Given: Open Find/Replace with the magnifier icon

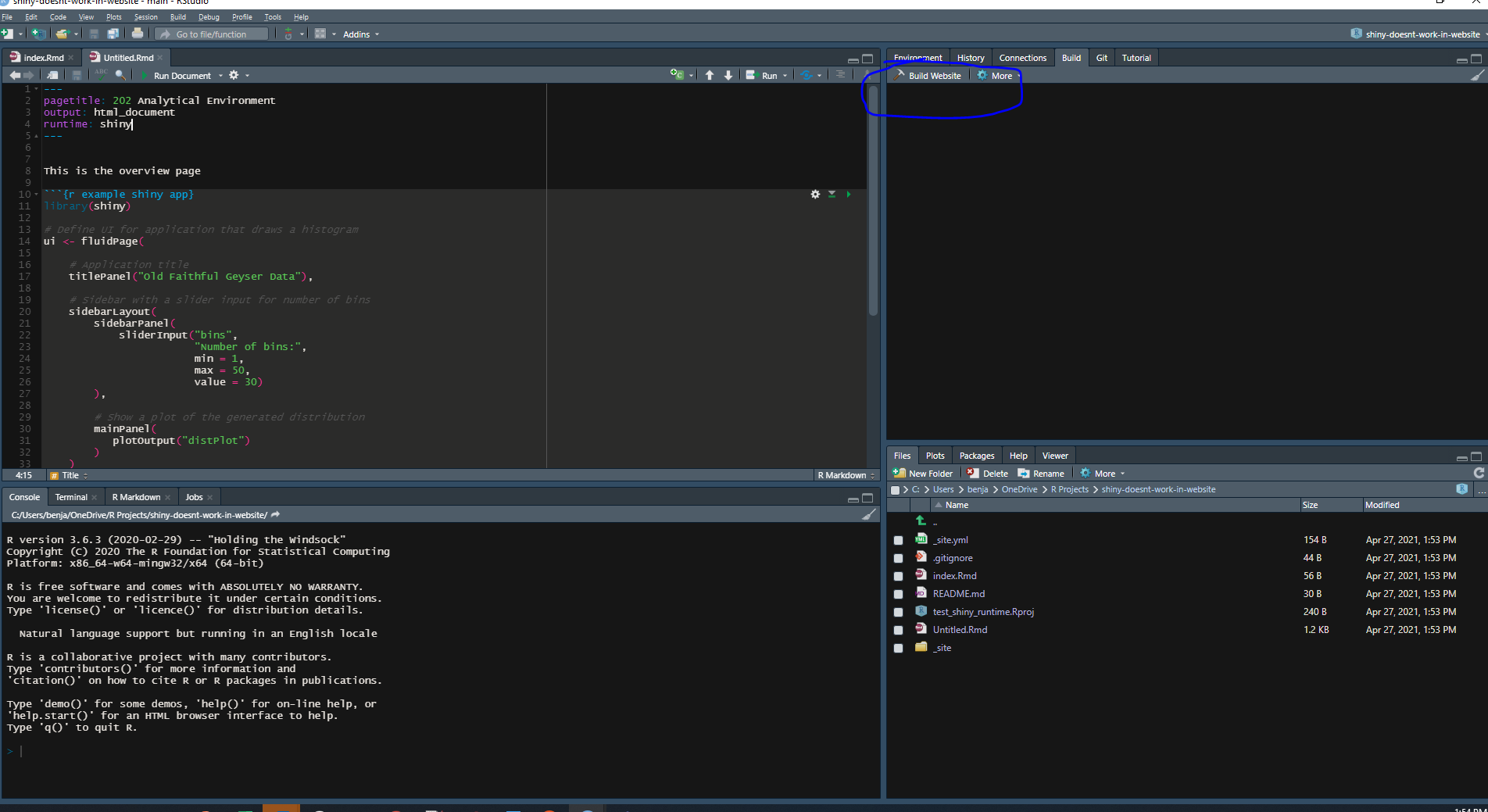Looking at the screenshot, I should click(120, 75).
